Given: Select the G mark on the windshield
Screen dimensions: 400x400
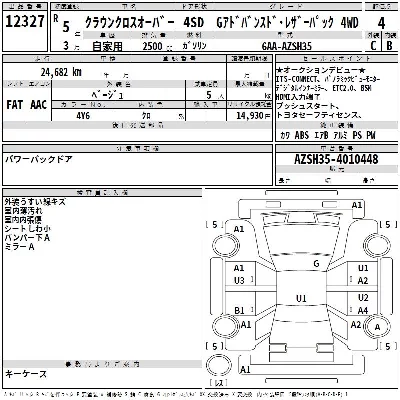Looking at the screenshot, I should [316, 264].
